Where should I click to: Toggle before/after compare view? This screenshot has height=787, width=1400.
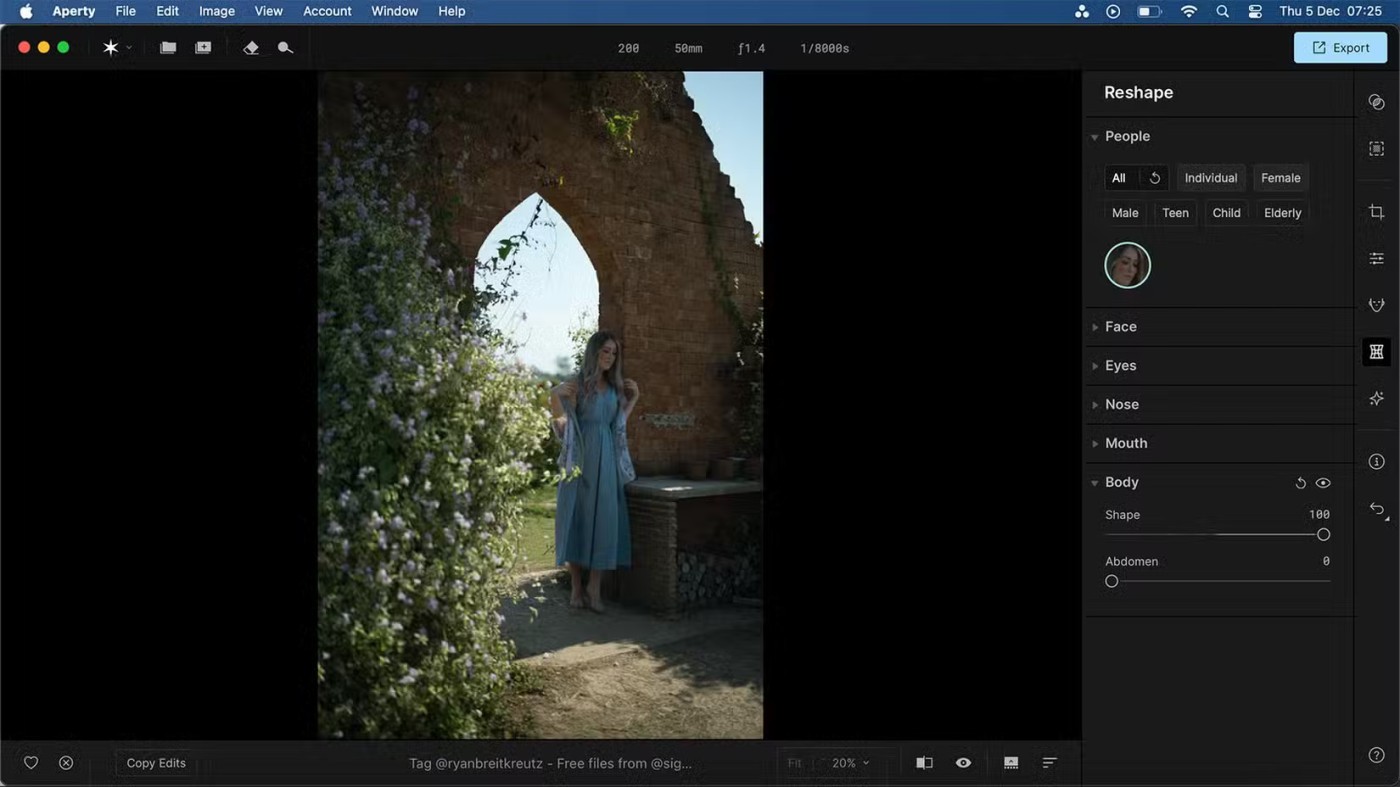click(924, 763)
